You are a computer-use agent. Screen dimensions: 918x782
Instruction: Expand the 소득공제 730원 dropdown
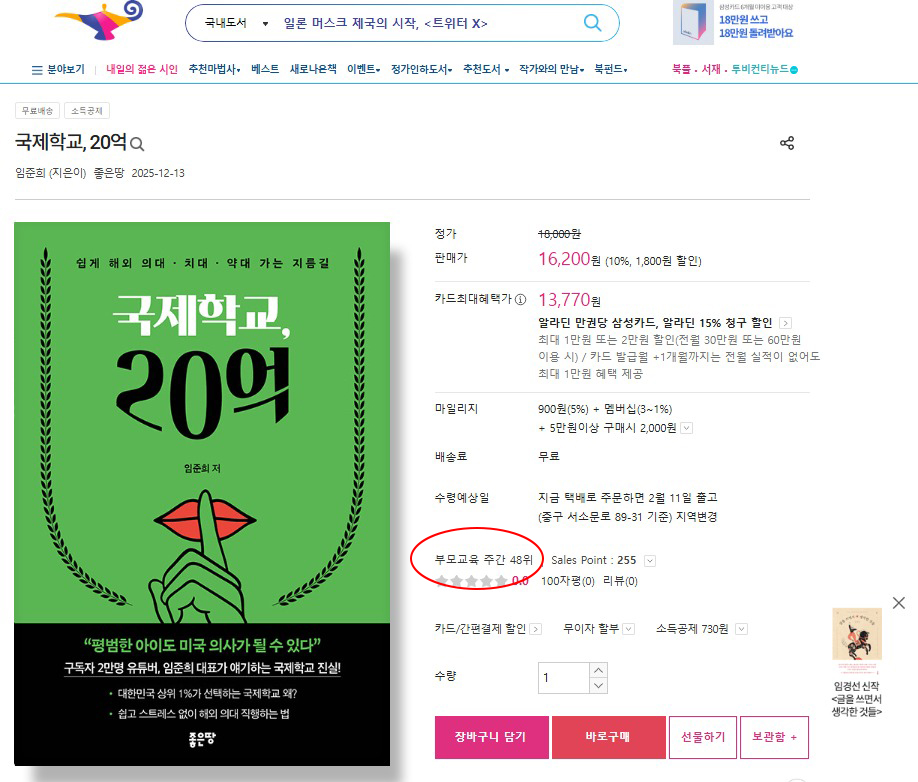(741, 629)
